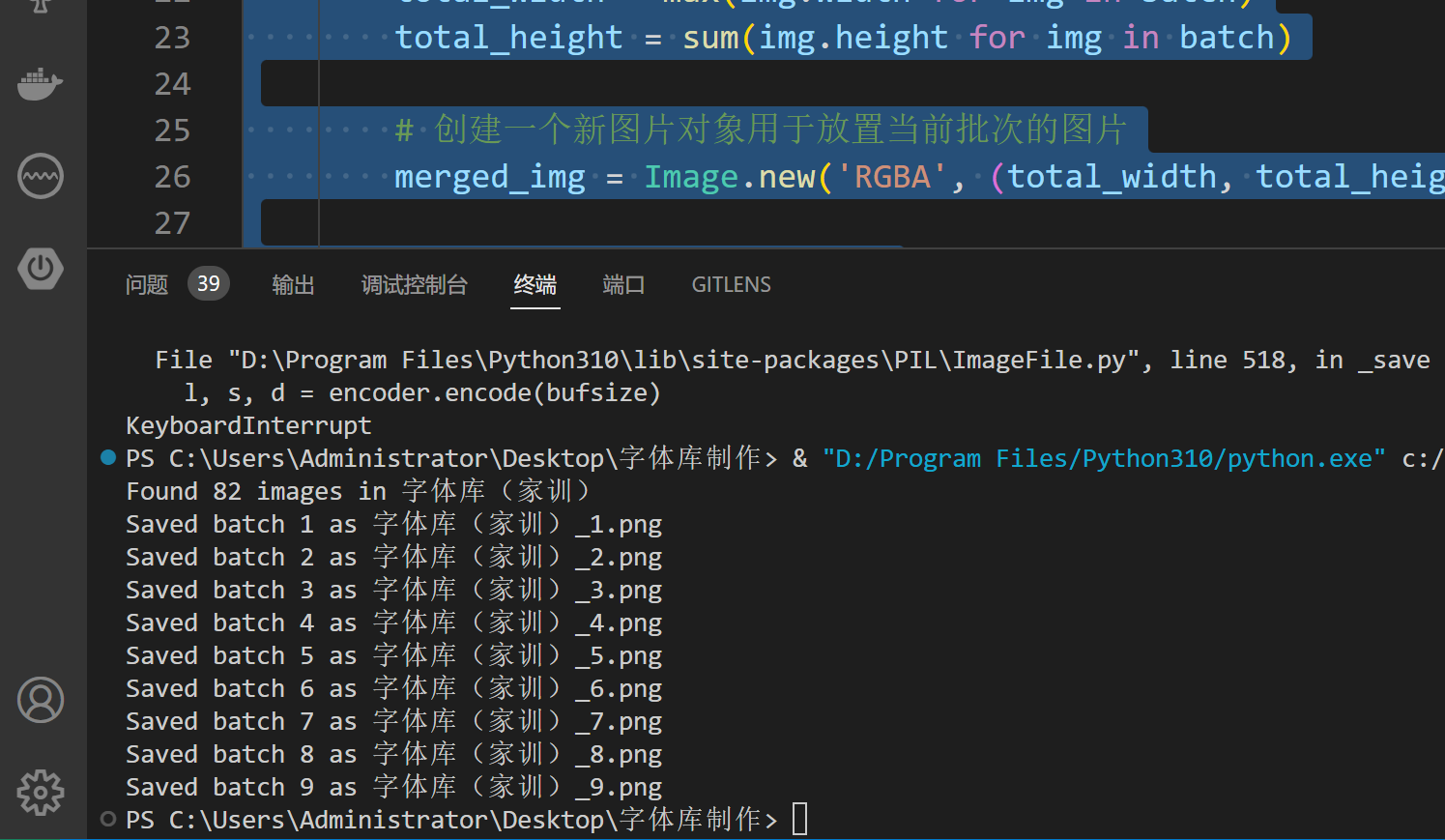Viewport: 1445px width, 840px height.
Task: Click line number 23 in the gutter
Action: pos(173,38)
